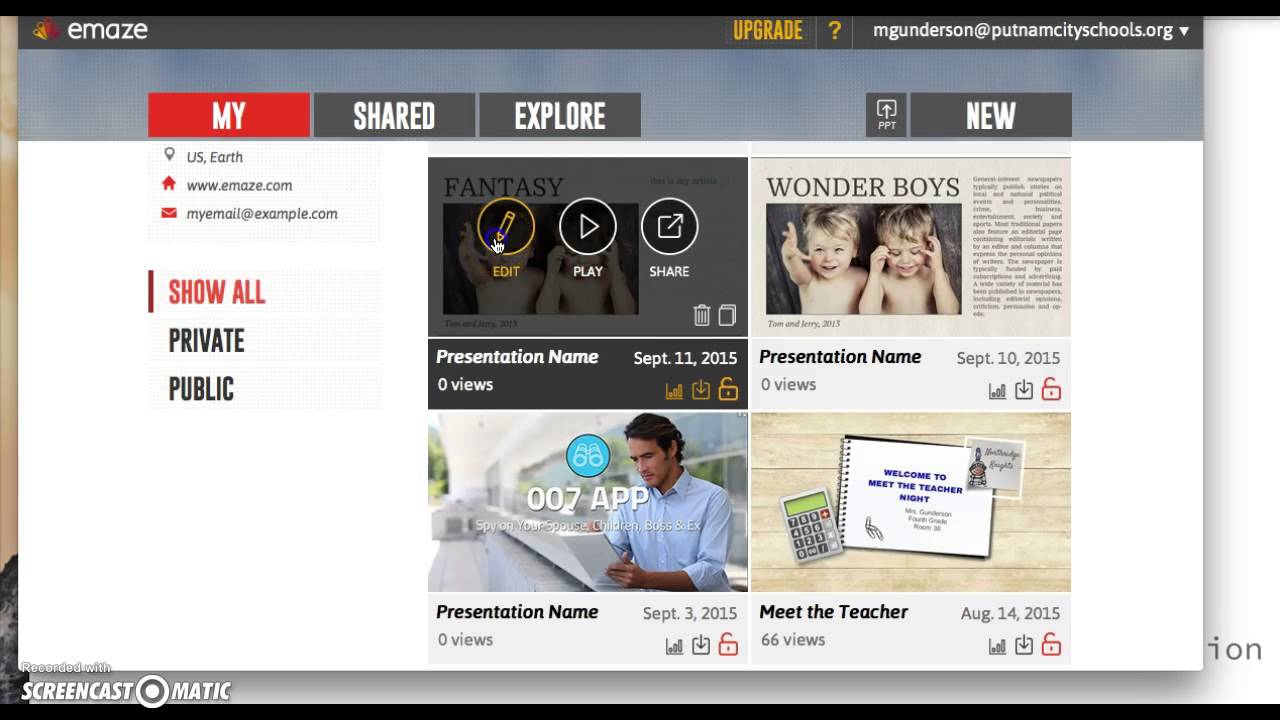Click Presentation Name dated Sept. 10, 2015

click(x=840, y=357)
